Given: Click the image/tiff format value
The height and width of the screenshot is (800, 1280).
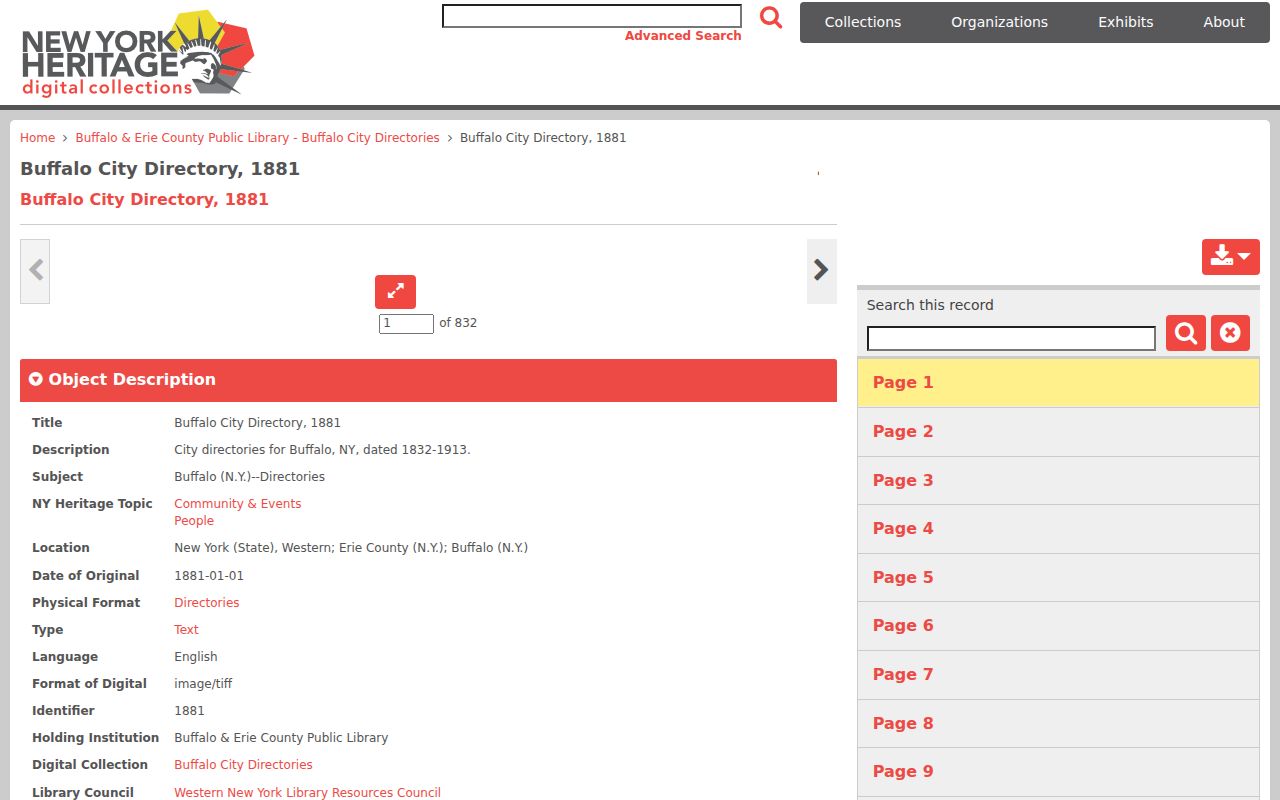Looking at the screenshot, I should pyautogui.click(x=203, y=684).
